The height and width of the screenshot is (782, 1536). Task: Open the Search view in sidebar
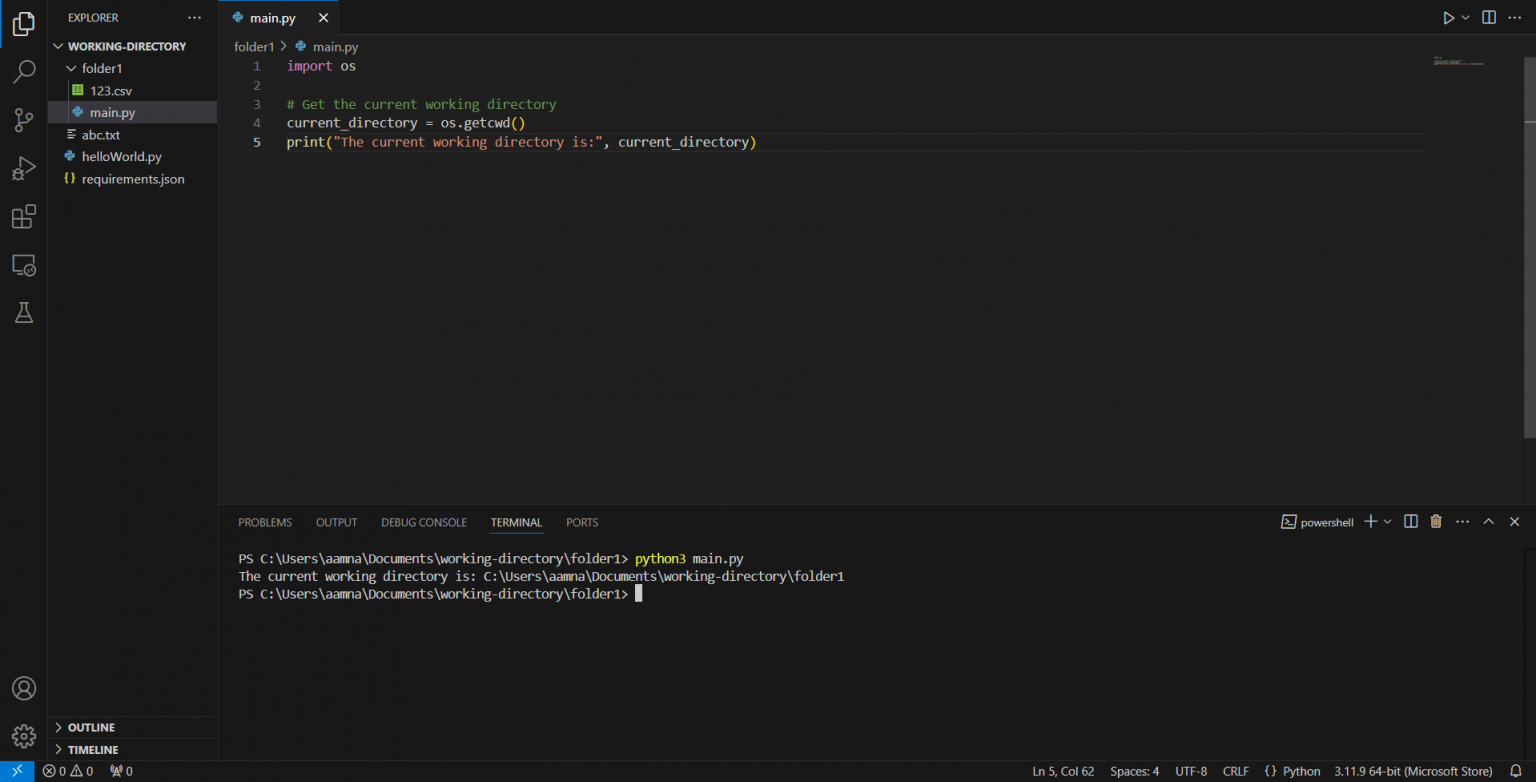pos(23,71)
